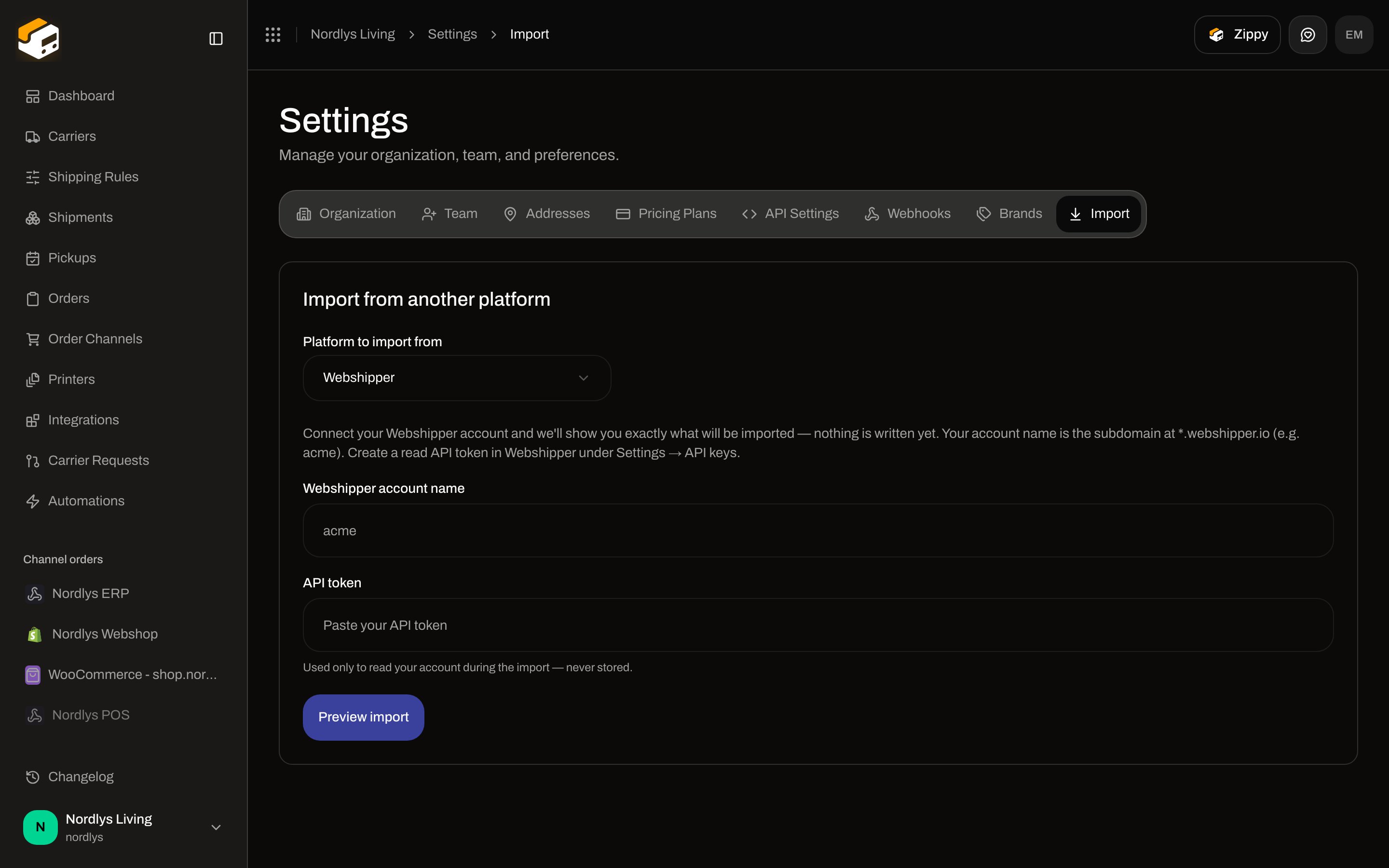Viewport: 1389px width, 868px height.
Task: Open the Zippy assistant button
Action: click(x=1237, y=34)
